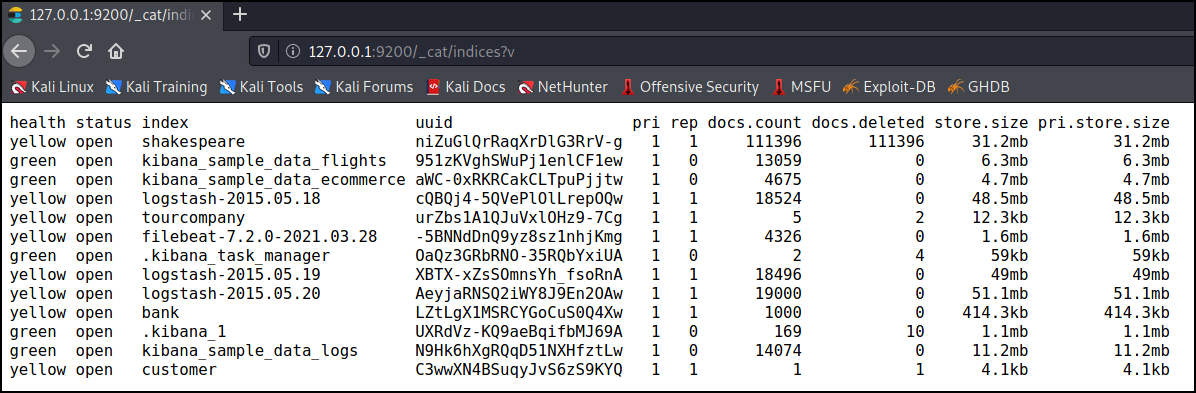1196x393 pixels.
Task: Click the 'docs.deleted' column header
Action: coord(868,123)
